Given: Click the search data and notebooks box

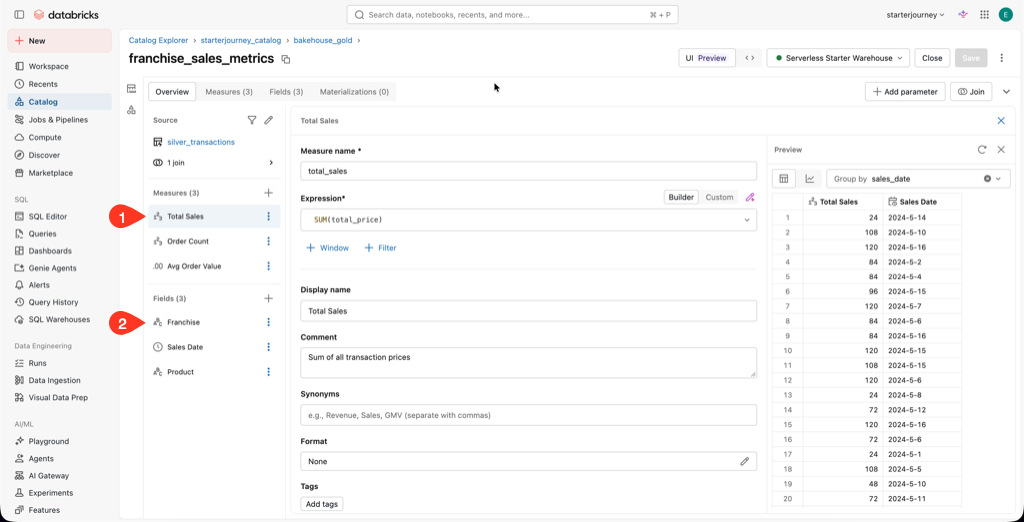Looking at the screenshot, I should click(512, 14).
